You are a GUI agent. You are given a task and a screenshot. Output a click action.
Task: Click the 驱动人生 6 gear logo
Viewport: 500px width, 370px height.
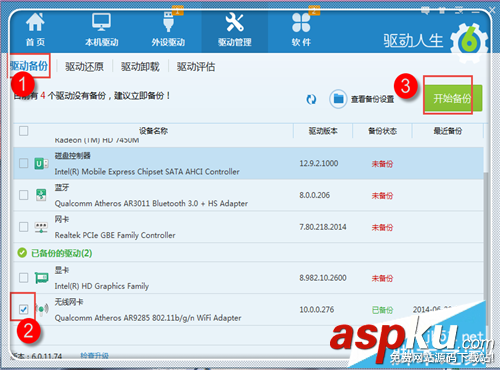[x=469, y=42]
